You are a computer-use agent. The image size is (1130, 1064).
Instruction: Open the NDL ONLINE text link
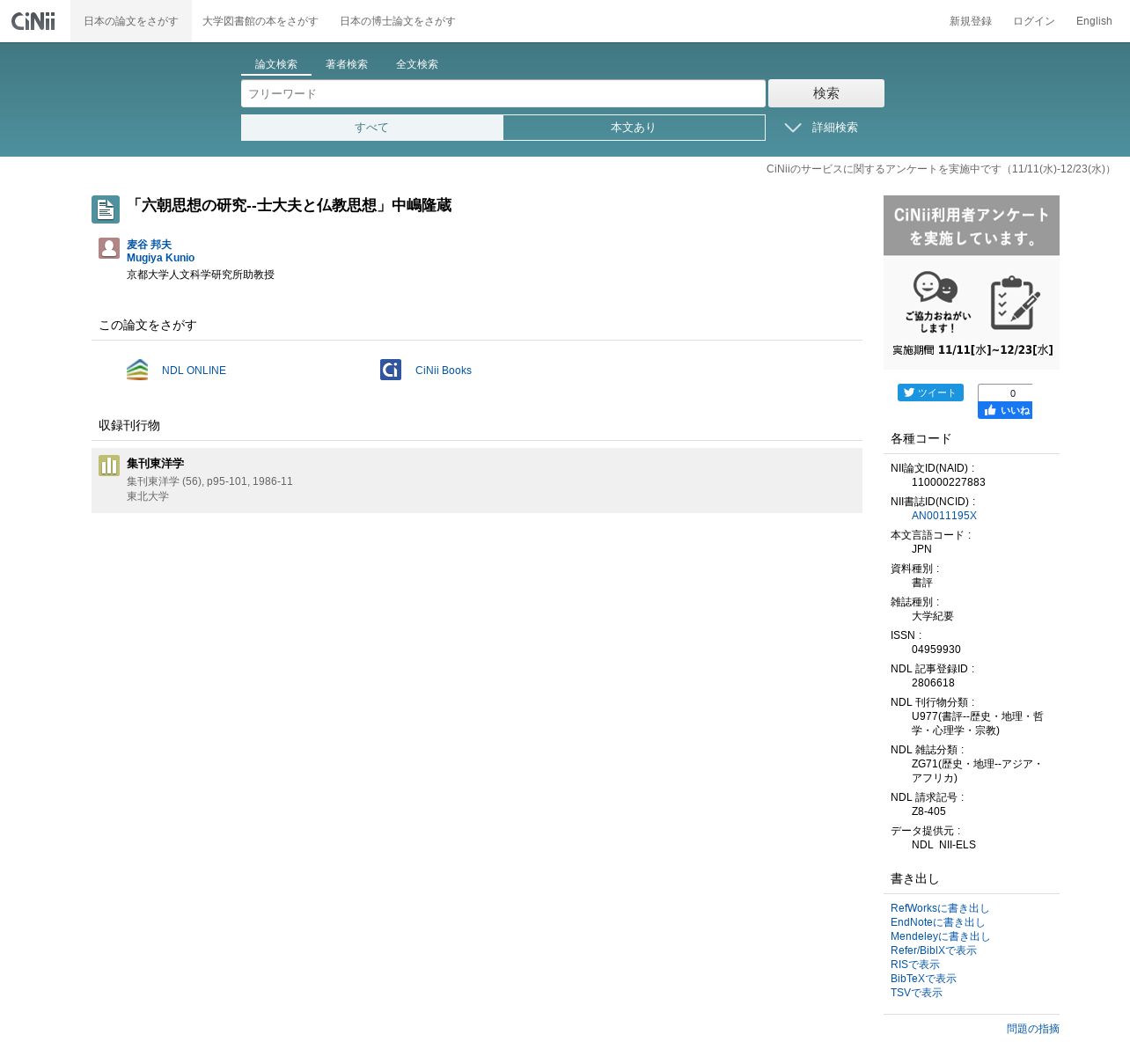point(194,371)
